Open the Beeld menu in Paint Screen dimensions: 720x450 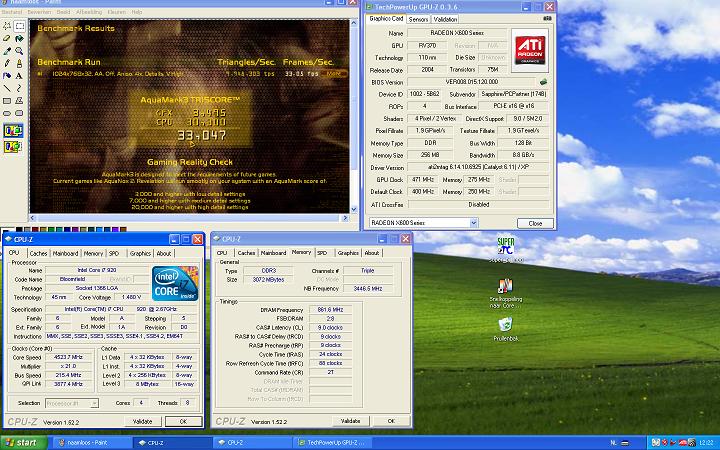(63, 12)
